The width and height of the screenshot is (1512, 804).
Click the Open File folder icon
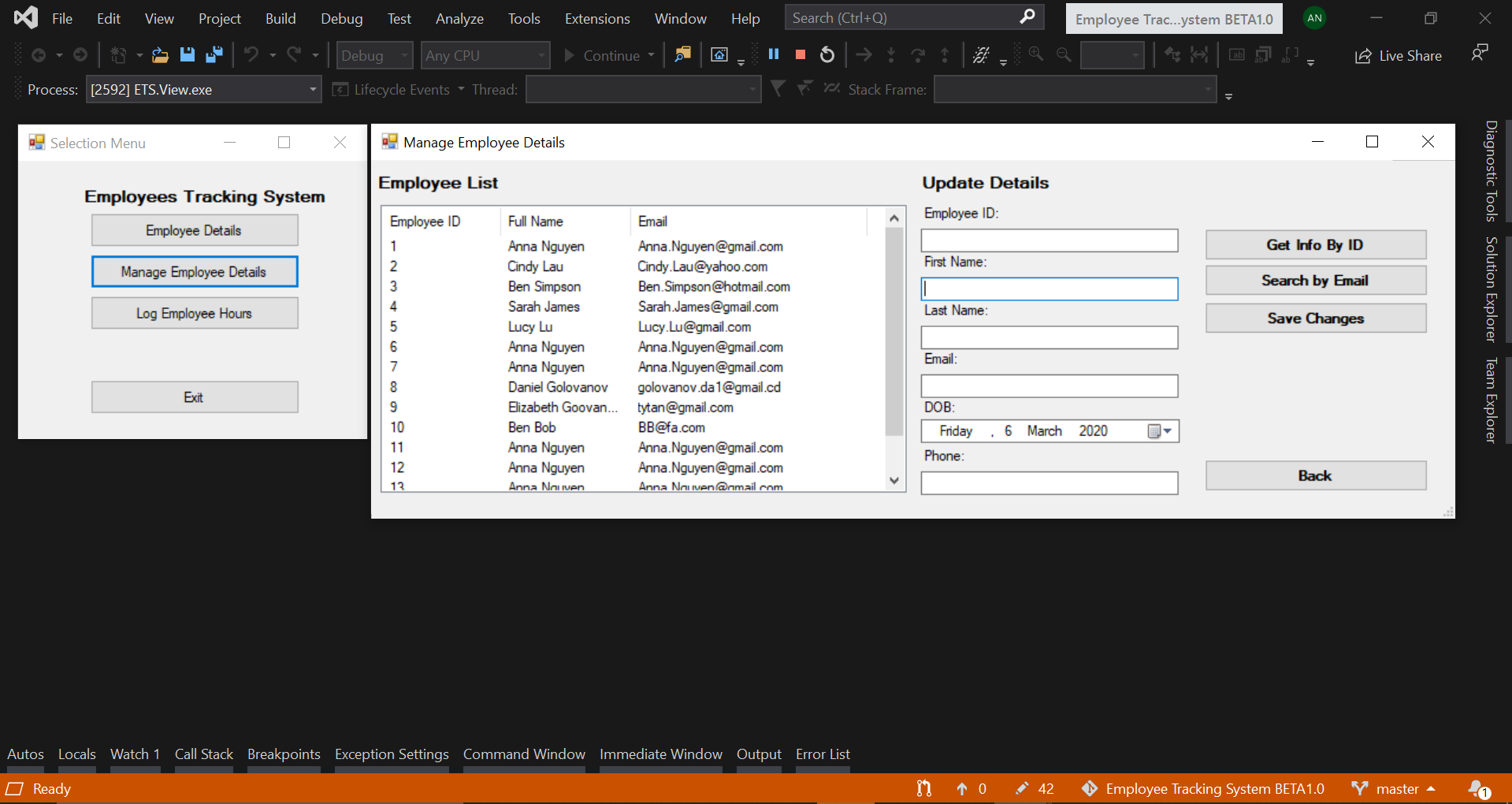[x=160, y=54]
